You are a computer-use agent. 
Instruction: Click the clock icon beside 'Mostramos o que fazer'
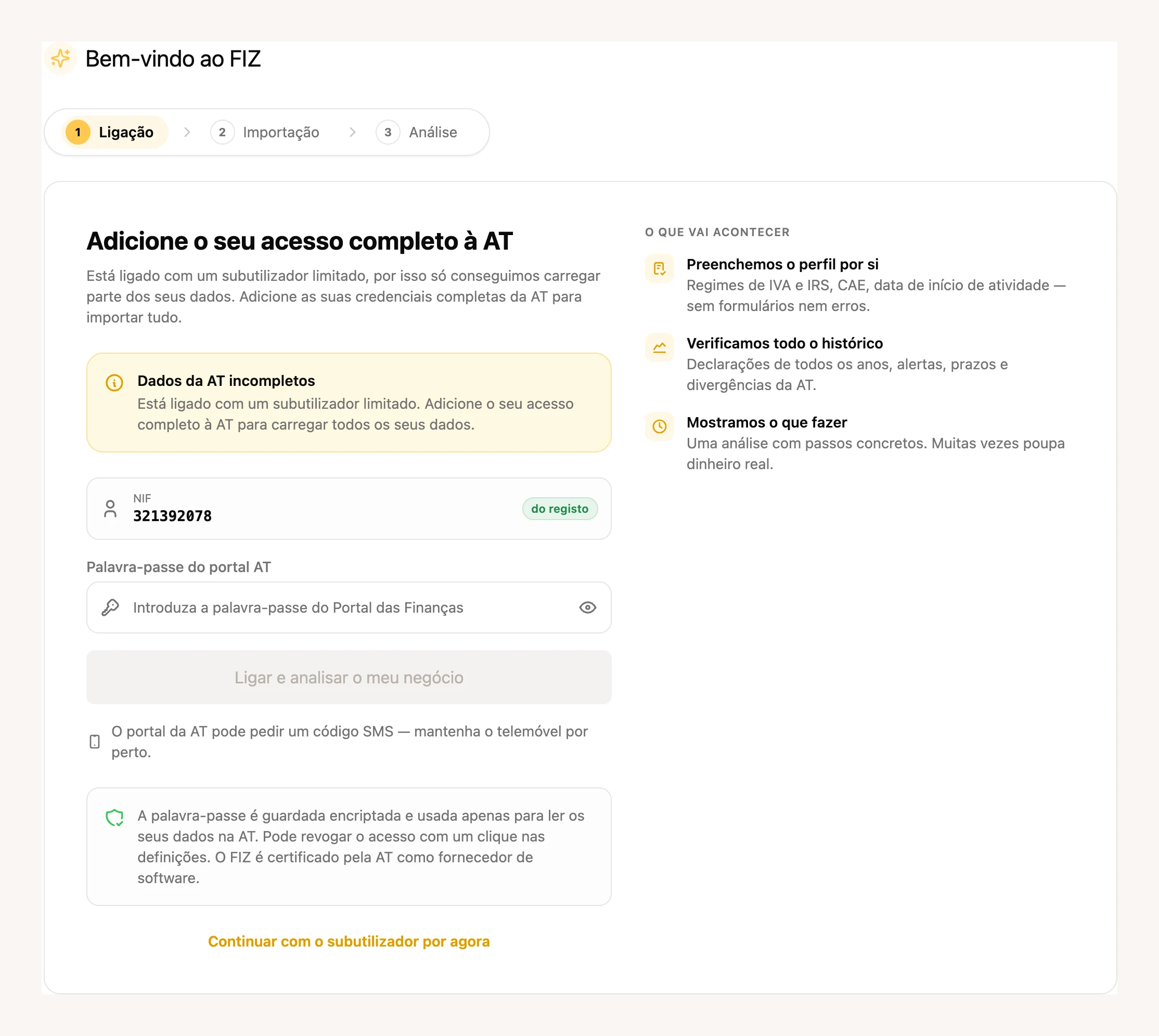click(x=659, y=426)
